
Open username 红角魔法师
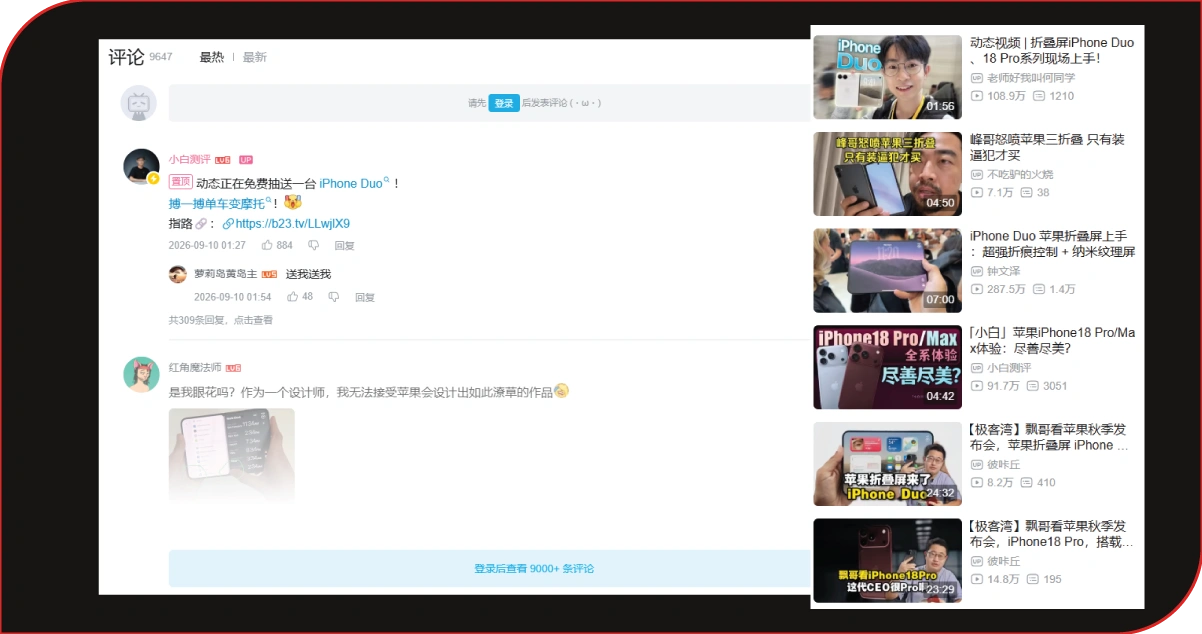click(x=195, y=368)
